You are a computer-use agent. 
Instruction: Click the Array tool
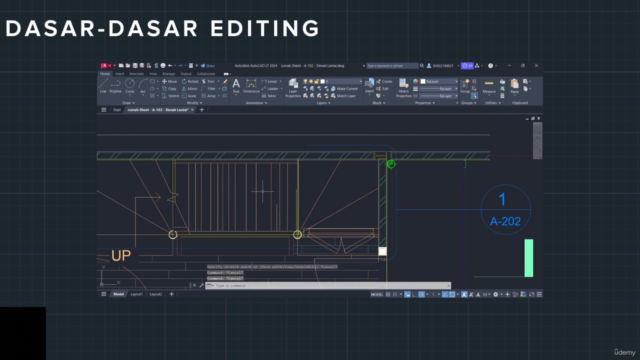[209, 96]
